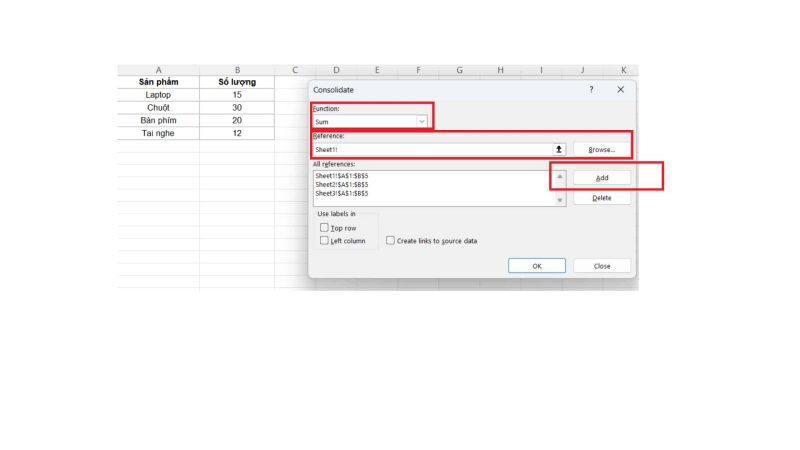800x450 pixels.
Task: Click the quantity cell 30
Action: [237, 108]
